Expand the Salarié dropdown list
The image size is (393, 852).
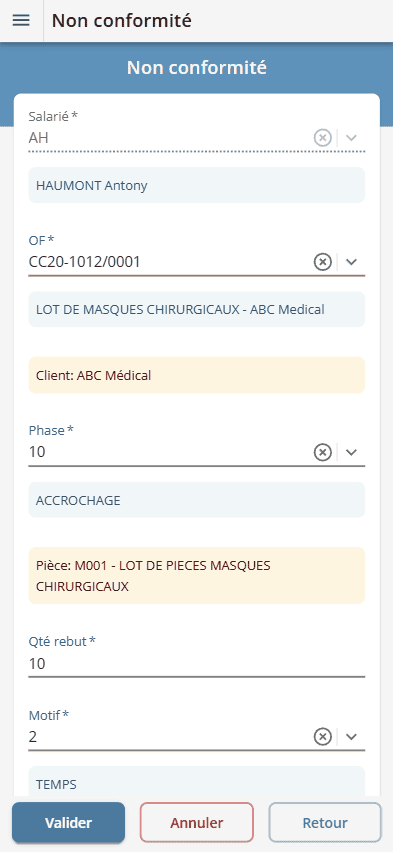pyautogui.click(x=351, y=138)
